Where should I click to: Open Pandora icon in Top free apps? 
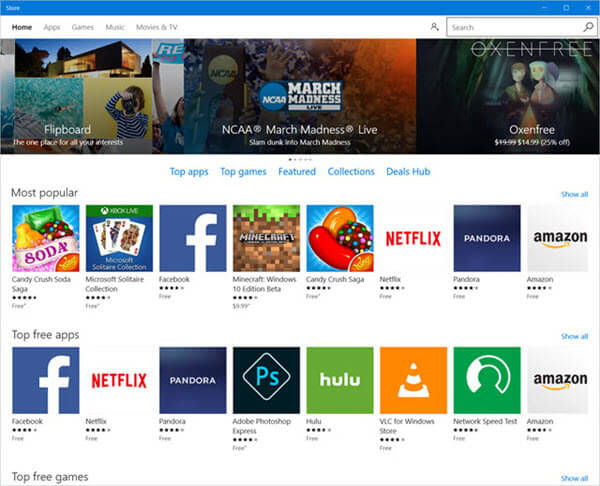[x=193, y=380]
